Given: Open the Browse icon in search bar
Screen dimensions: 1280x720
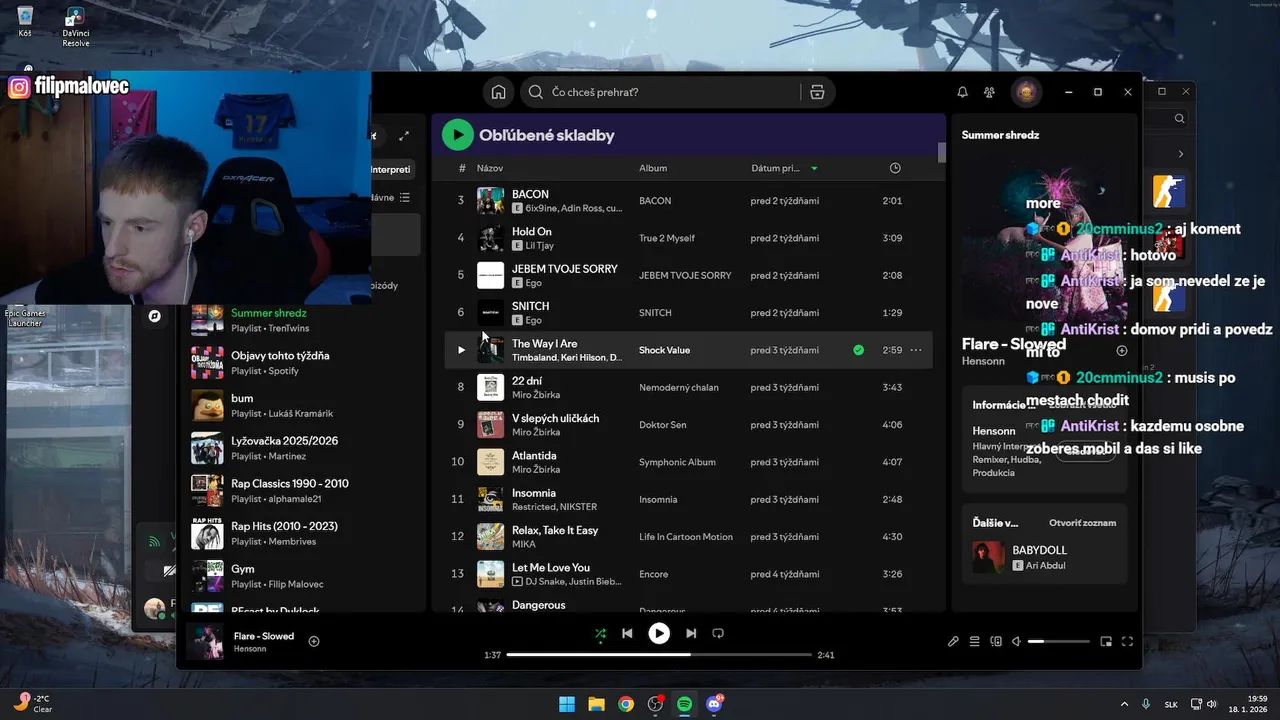Looking at the screenshot, I should (817, 92).
